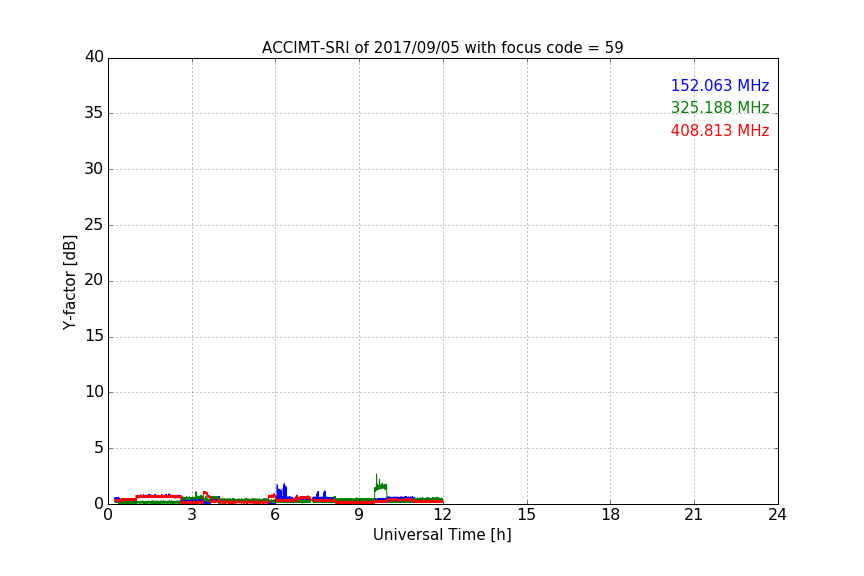Click the green spike near 9.6 hours
Screen dimensions: 864x576
[380, 487]
